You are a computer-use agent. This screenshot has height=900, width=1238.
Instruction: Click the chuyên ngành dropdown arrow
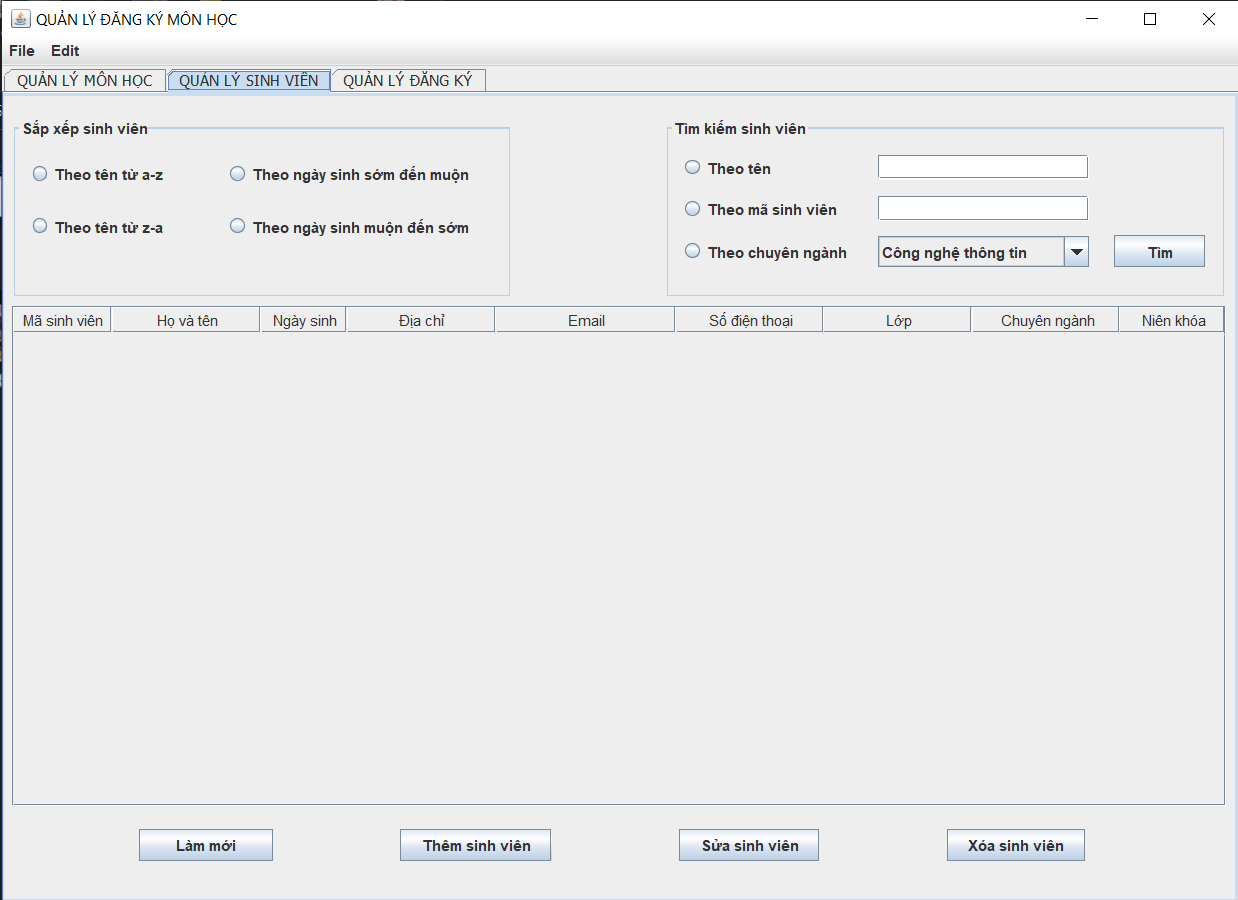click(x=1077, y=252)
